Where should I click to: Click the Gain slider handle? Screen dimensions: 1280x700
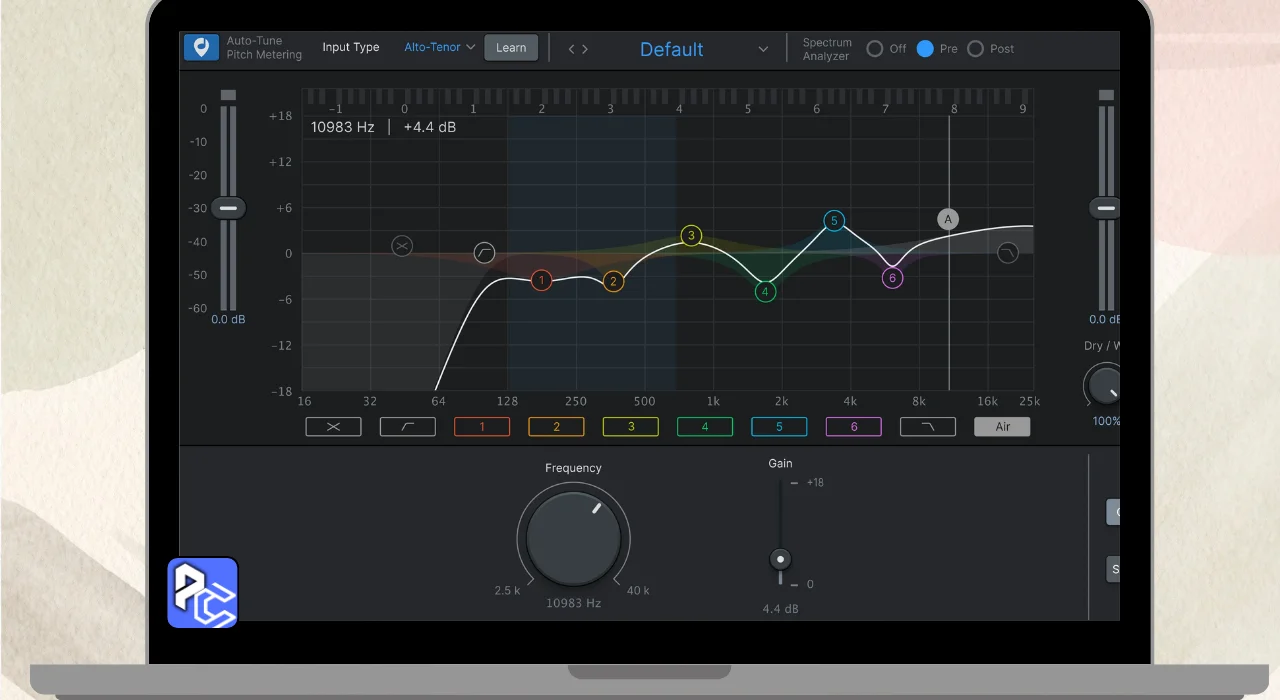781,560
